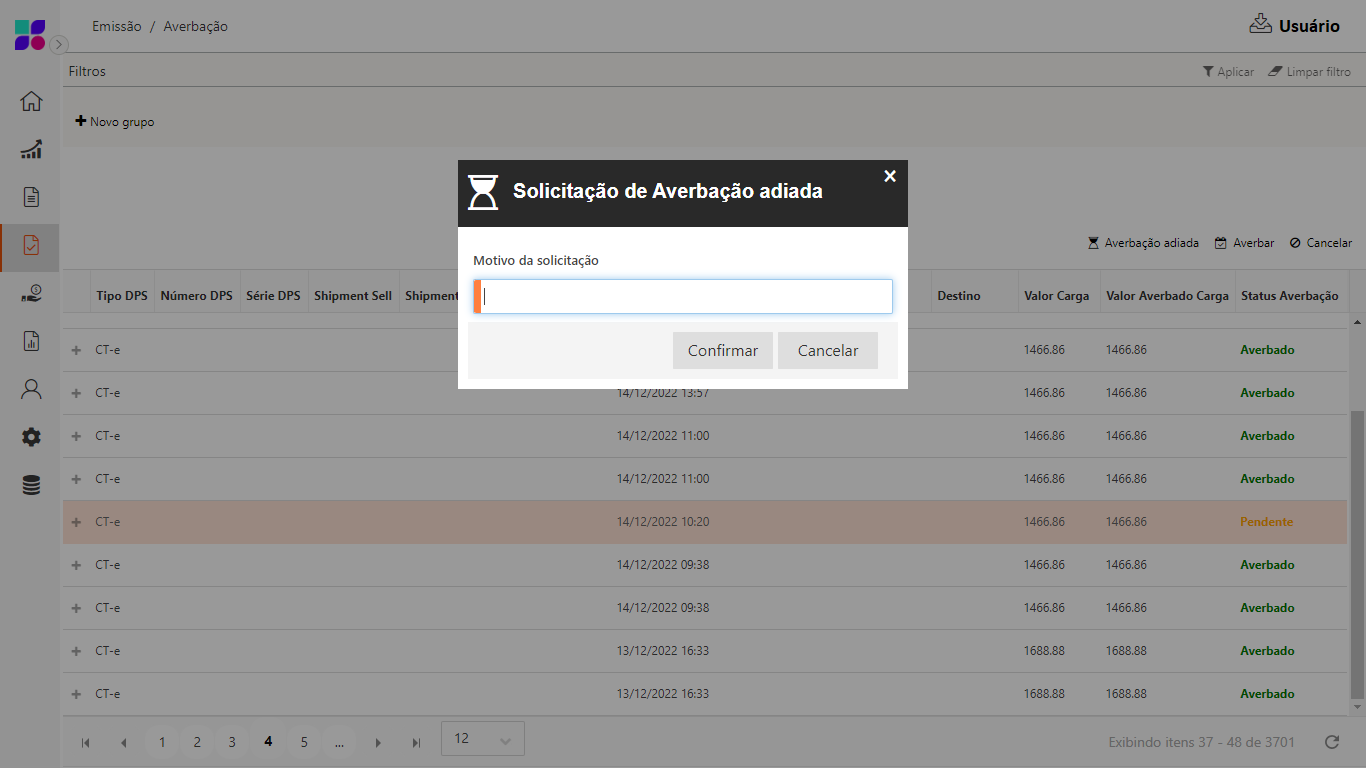Open the user profile sidebar icon
Viewport: 1366px width, 768px height.
[31, 389]
